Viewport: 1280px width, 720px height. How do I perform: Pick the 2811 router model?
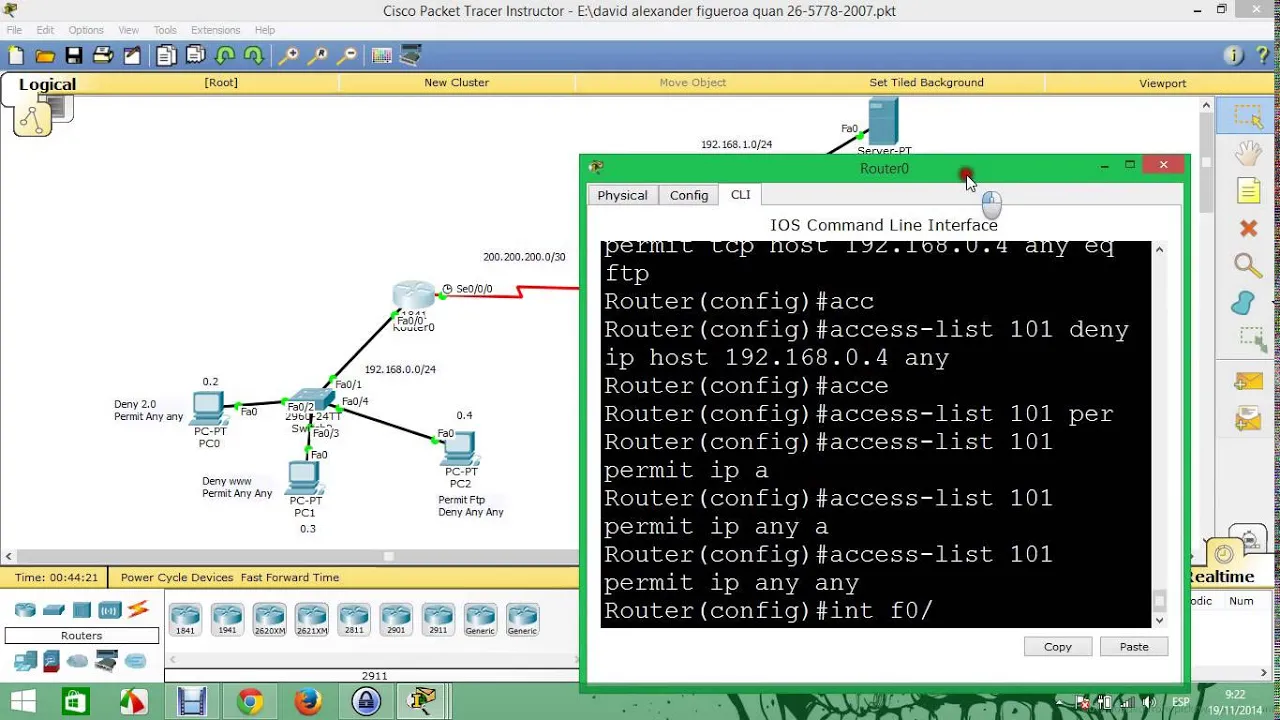point(353,620)
